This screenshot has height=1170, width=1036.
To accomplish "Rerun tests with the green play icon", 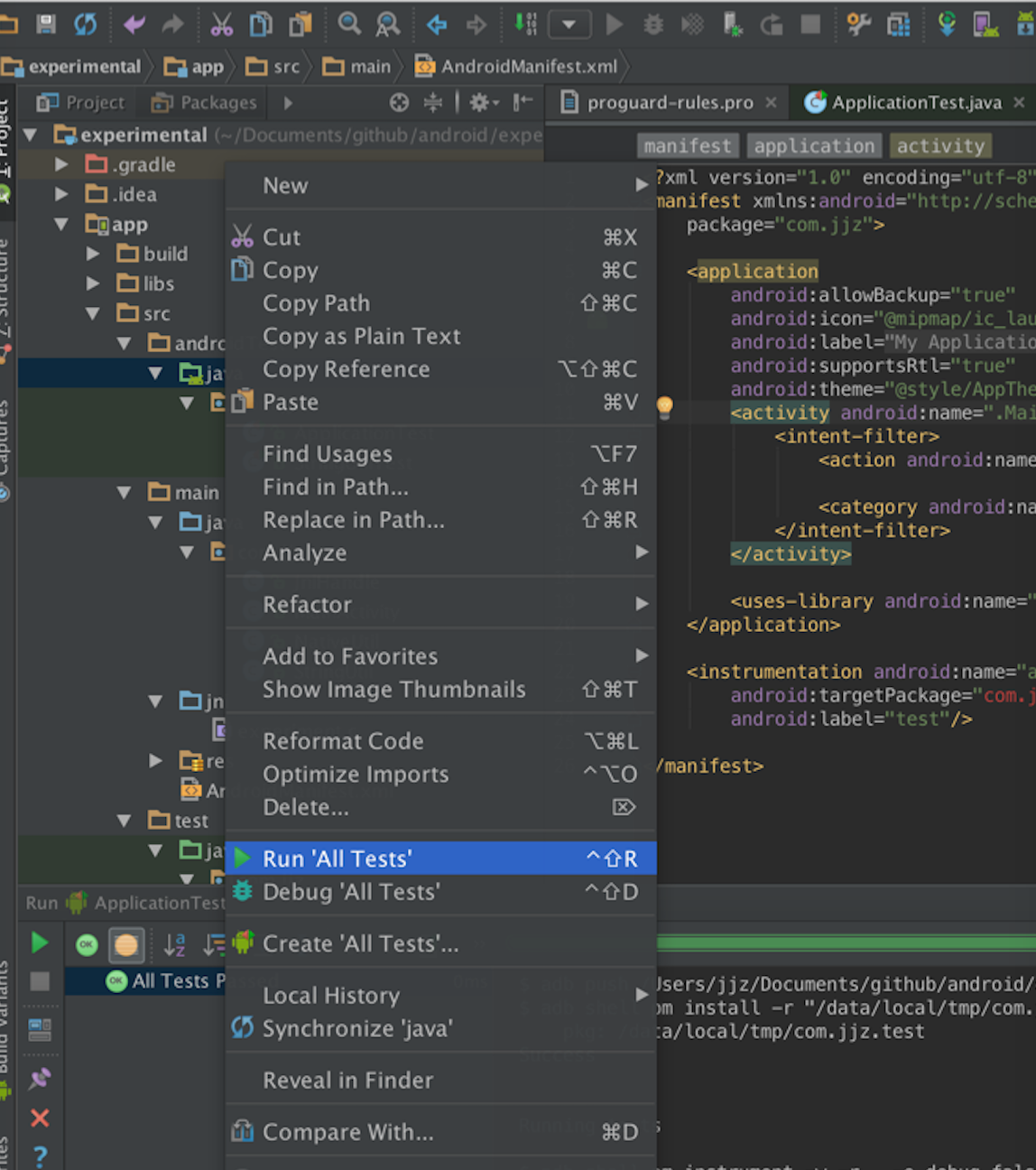I will coord(40,943).
